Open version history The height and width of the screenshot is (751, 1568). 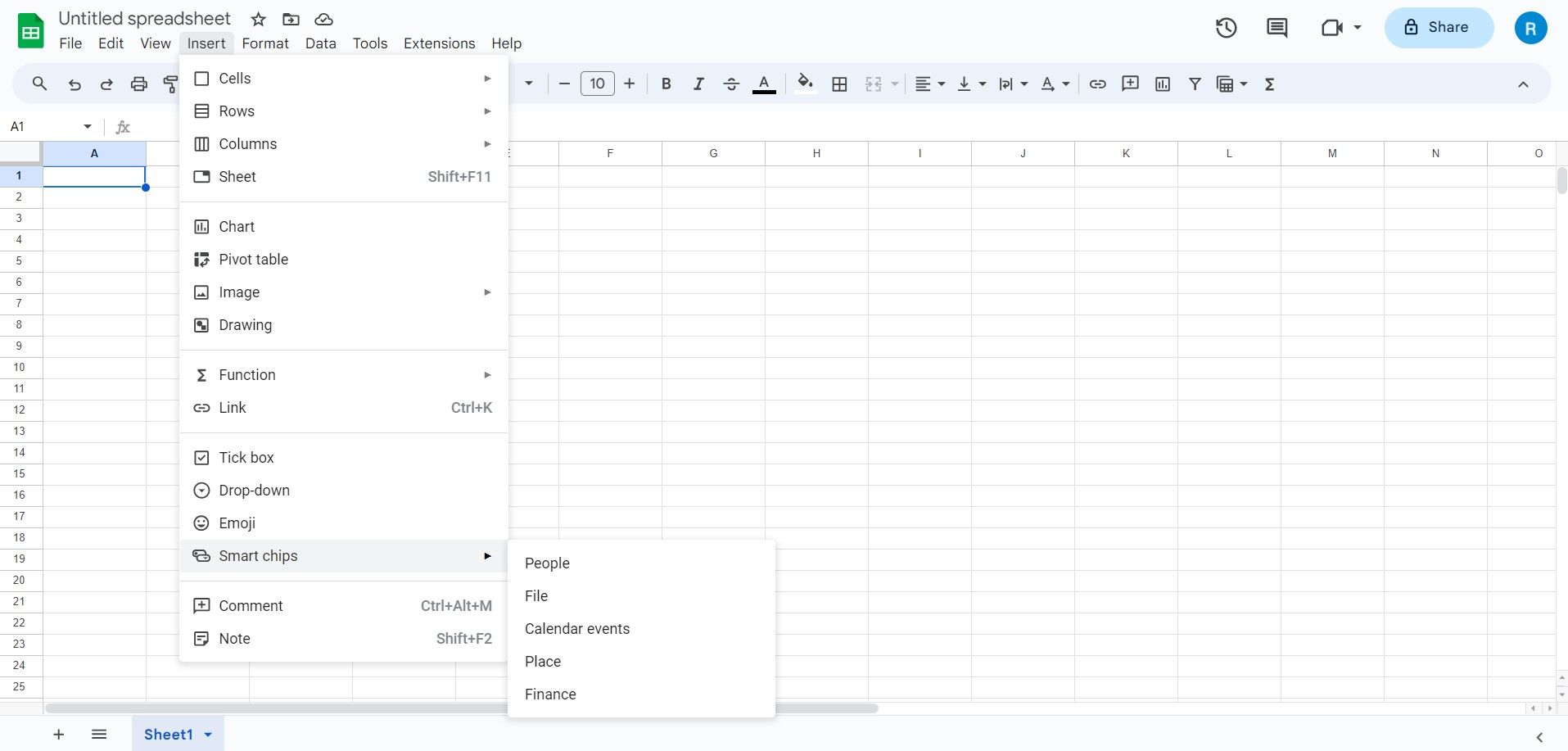point(1226,27)
